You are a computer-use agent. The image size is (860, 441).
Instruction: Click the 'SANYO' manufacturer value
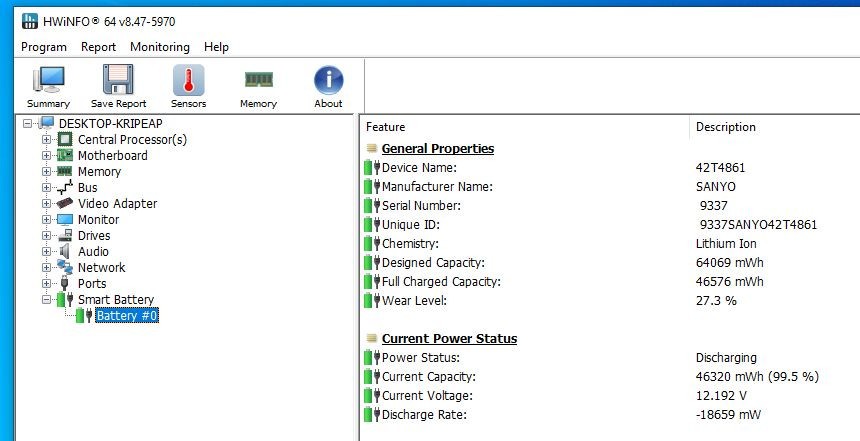(x=716, y=186)
